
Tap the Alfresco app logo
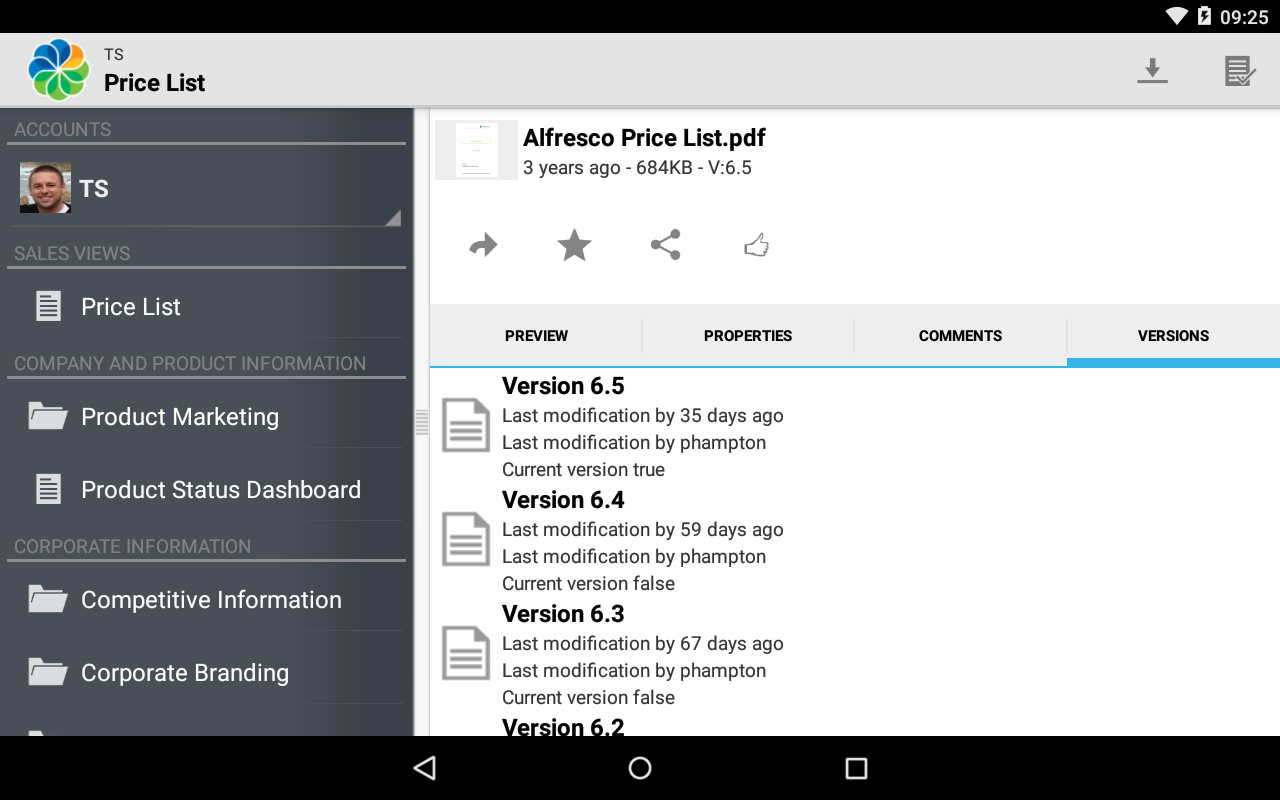[x=59, y=70]
